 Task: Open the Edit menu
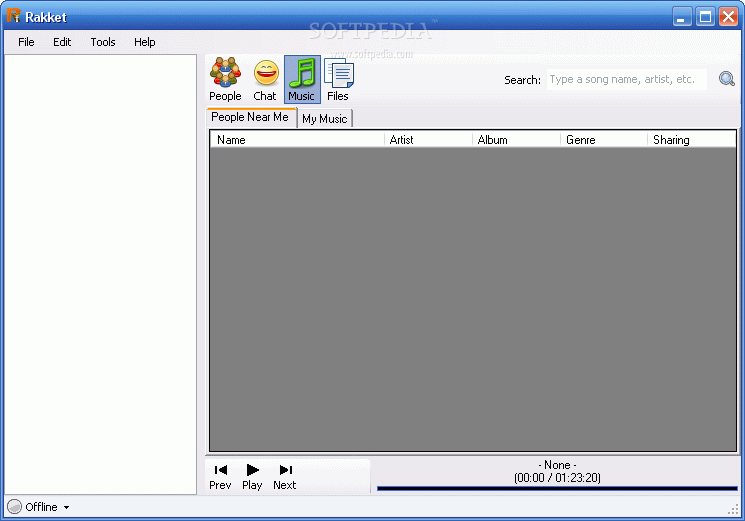(62, 42)
